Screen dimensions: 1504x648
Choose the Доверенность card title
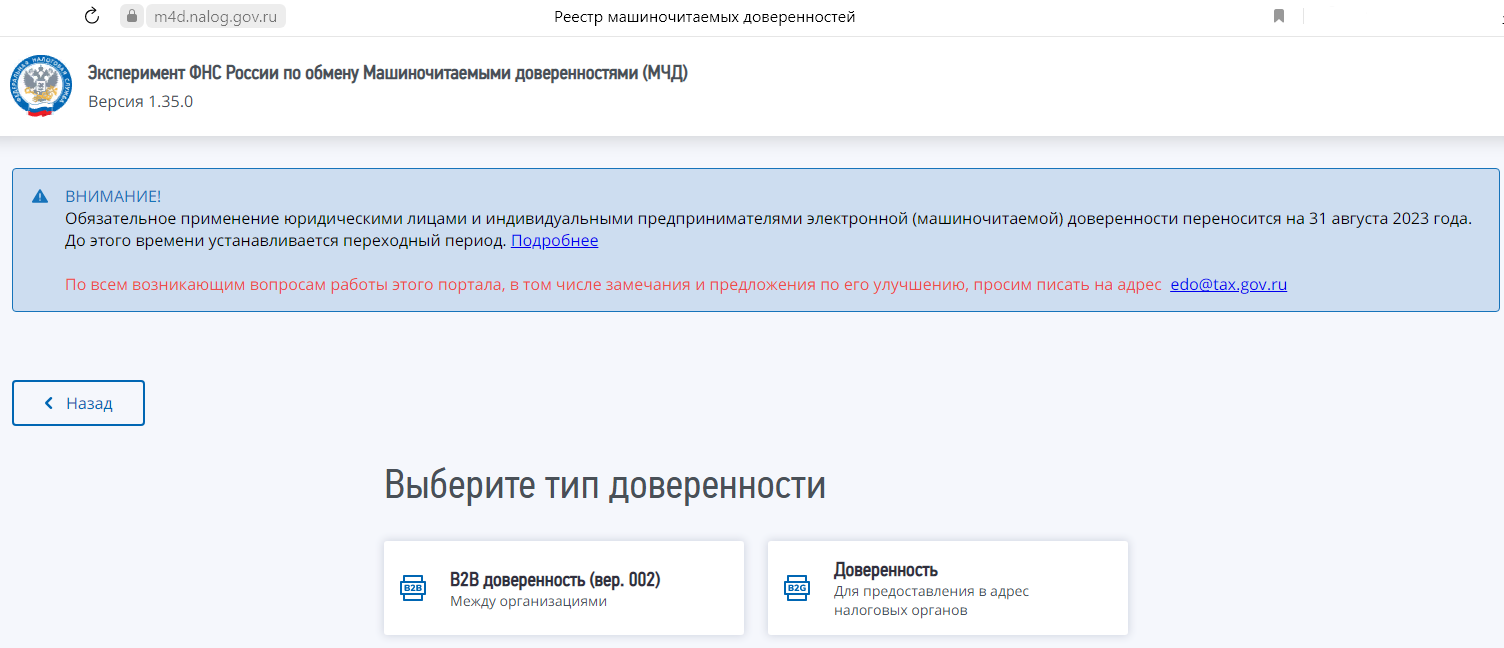point(885,570)
